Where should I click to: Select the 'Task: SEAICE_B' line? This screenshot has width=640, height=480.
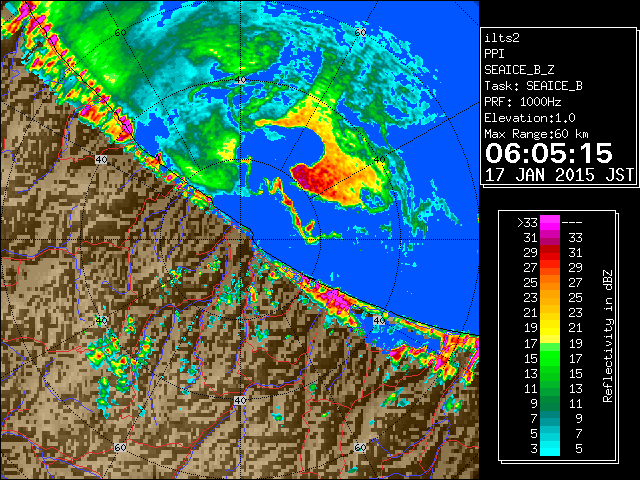tap(533, 86)
